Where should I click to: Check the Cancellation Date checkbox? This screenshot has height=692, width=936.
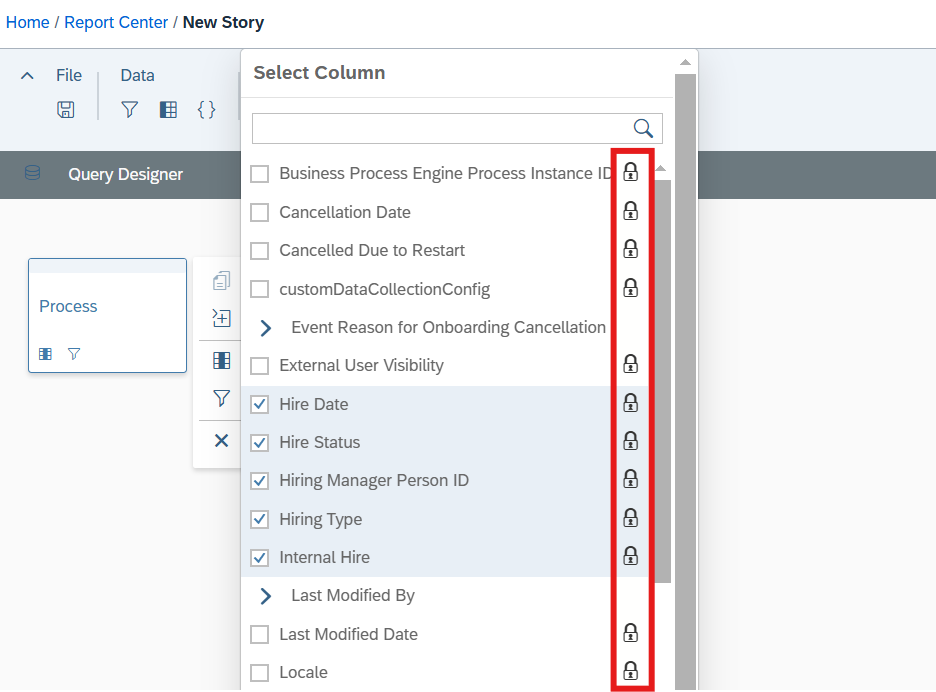(x=260, y=213)
